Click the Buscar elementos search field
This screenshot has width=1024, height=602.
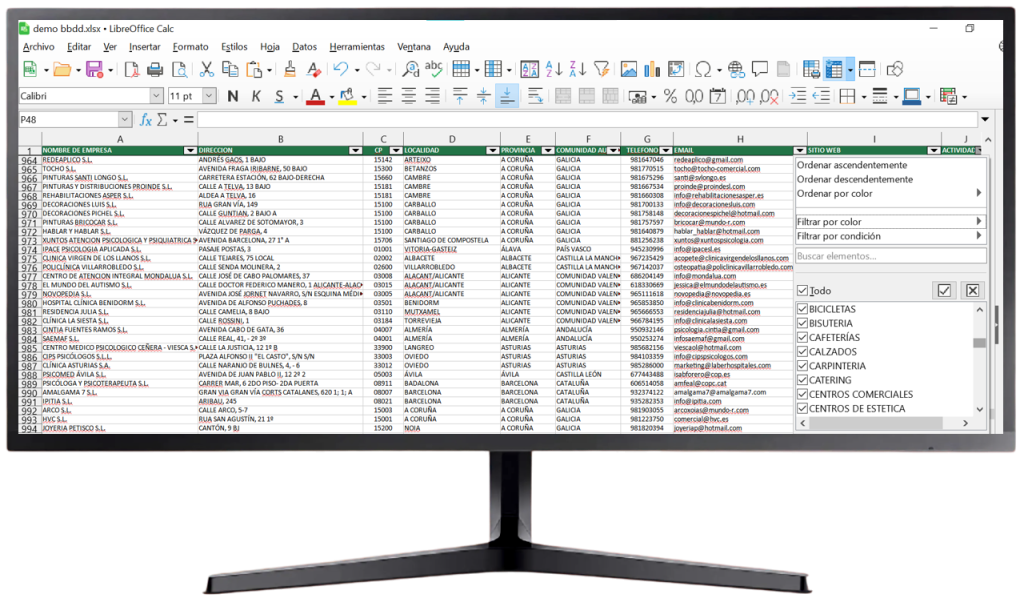[x=889, y=256]
